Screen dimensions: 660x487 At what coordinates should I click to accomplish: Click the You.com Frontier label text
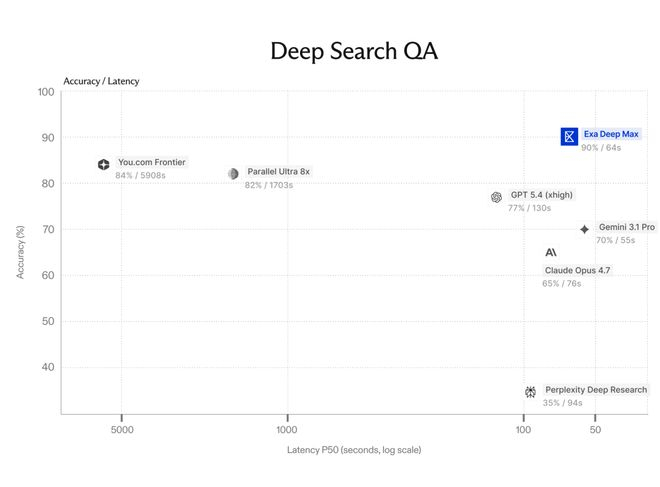[152, 162]
